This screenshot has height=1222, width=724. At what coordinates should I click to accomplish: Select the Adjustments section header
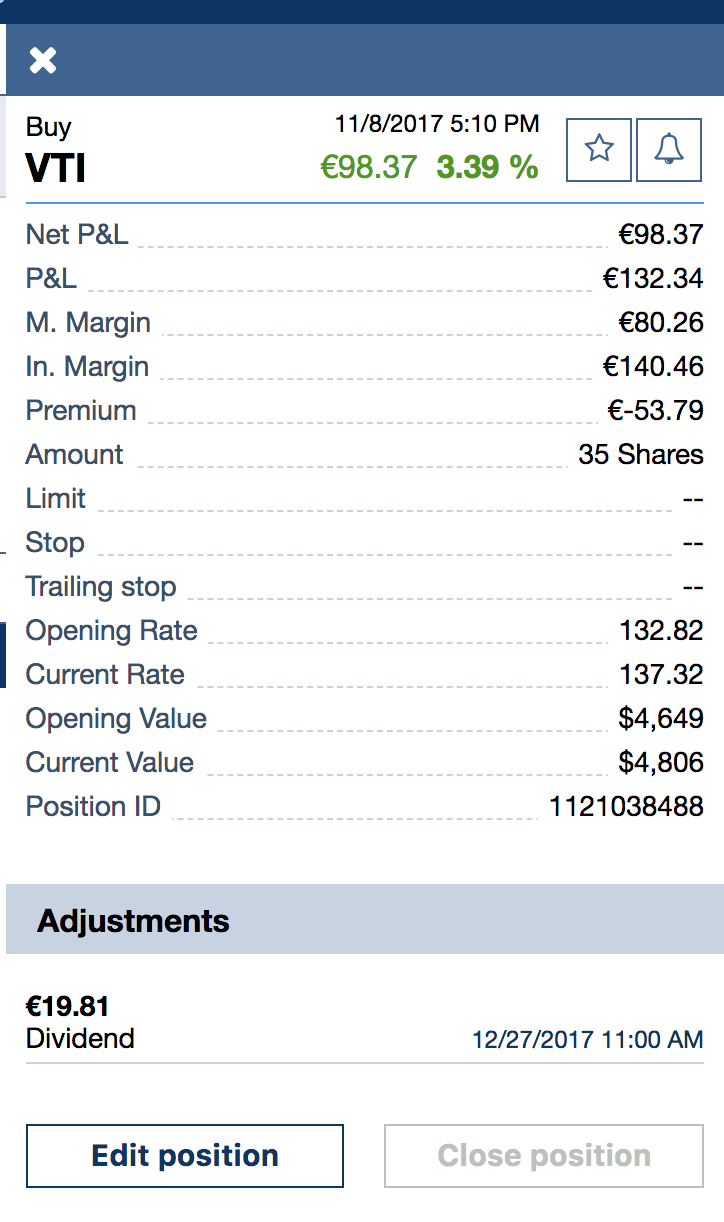tap(134, 921)
